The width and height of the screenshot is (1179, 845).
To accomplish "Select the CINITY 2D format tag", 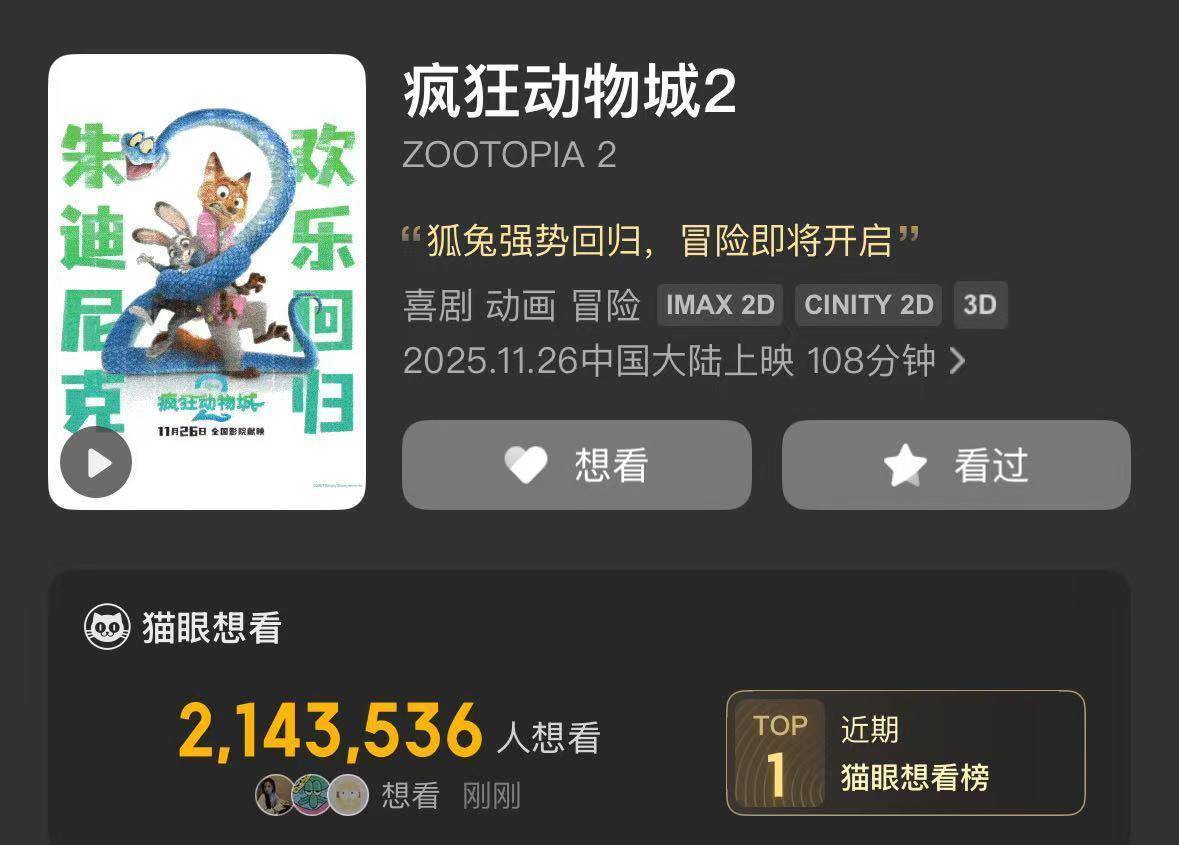I will pos(868,304).
